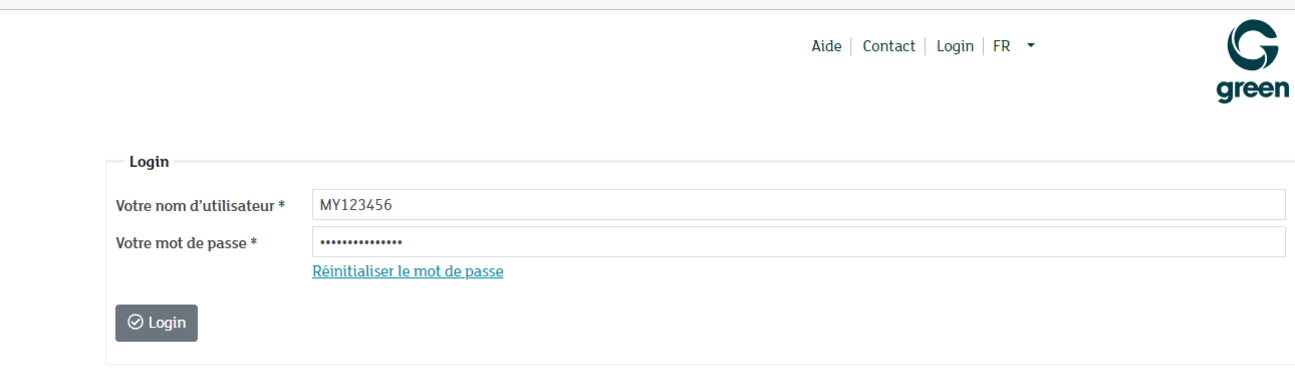The height and width of the screenshot is (387, 1295).
Task: Open the Aide help page
Action: click(826, 46)
